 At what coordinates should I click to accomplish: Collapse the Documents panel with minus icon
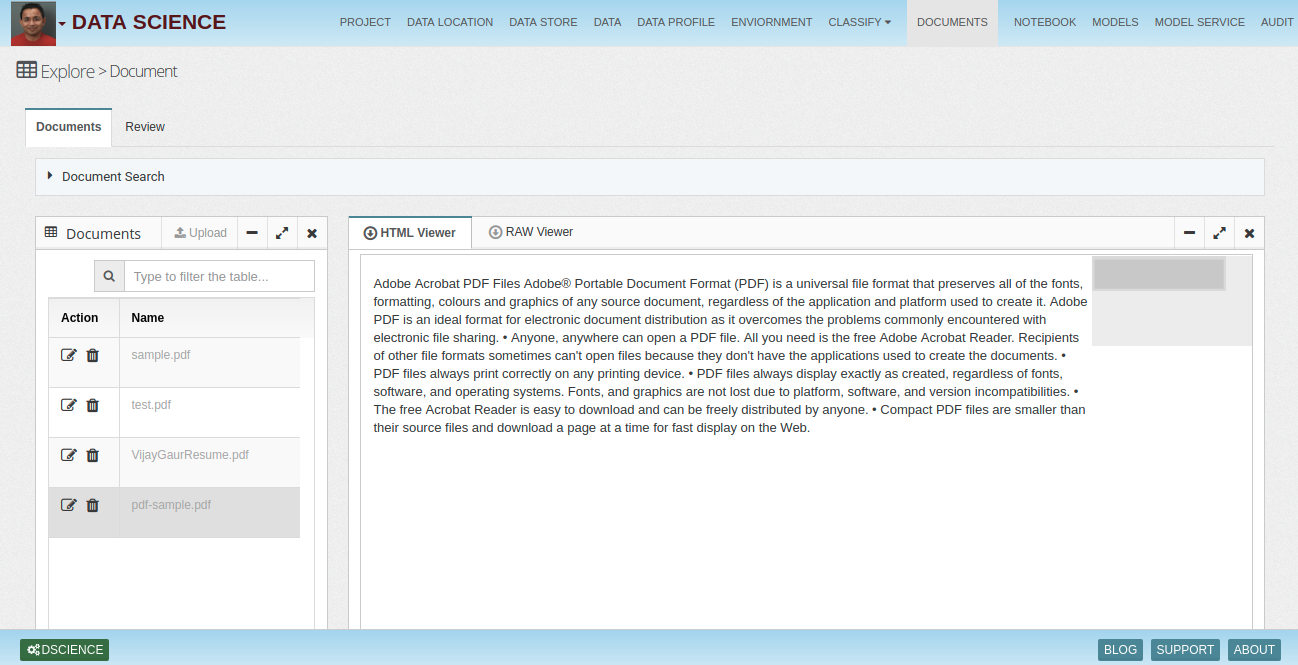pyautogui.click(x=252, y=233)
